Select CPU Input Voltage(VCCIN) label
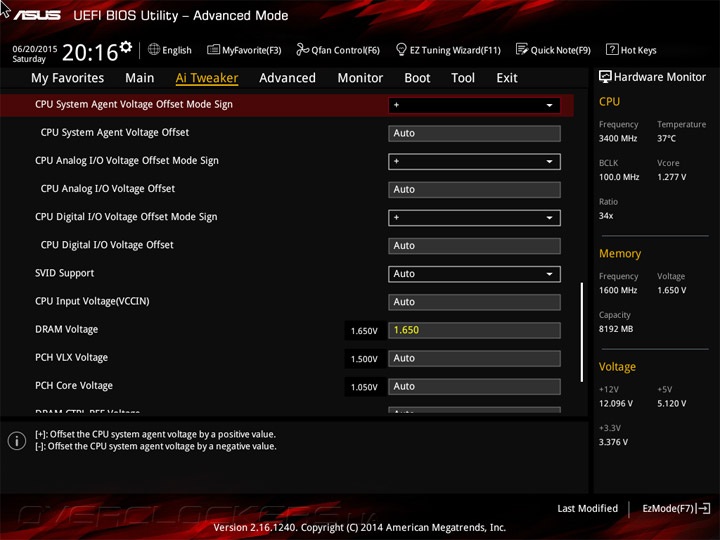The height and width of the screenshot is (540, 720). (x=92, y=301)
